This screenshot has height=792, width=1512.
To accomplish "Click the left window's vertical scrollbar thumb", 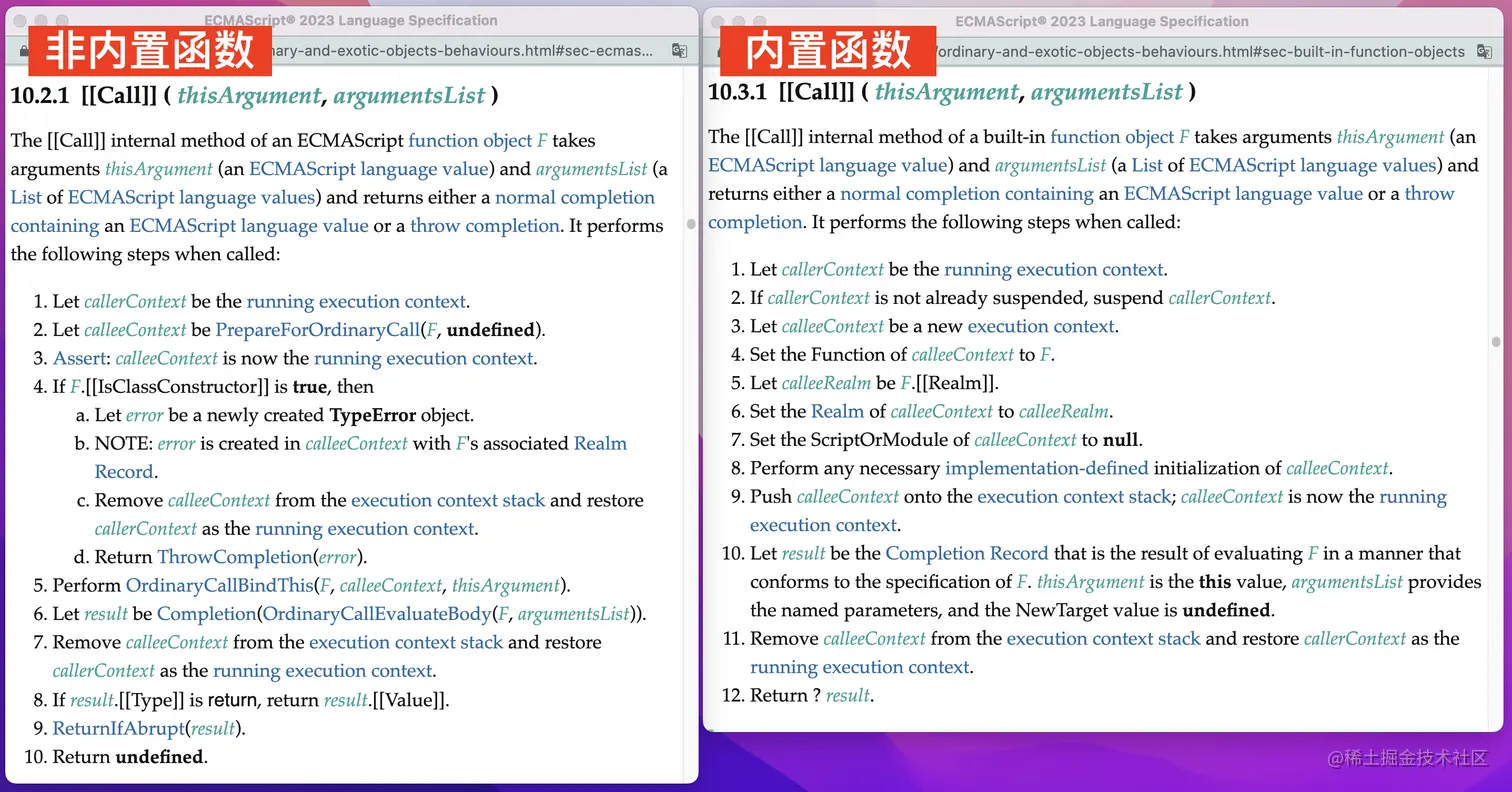I will pyautogui.click(x=691, y=224).
